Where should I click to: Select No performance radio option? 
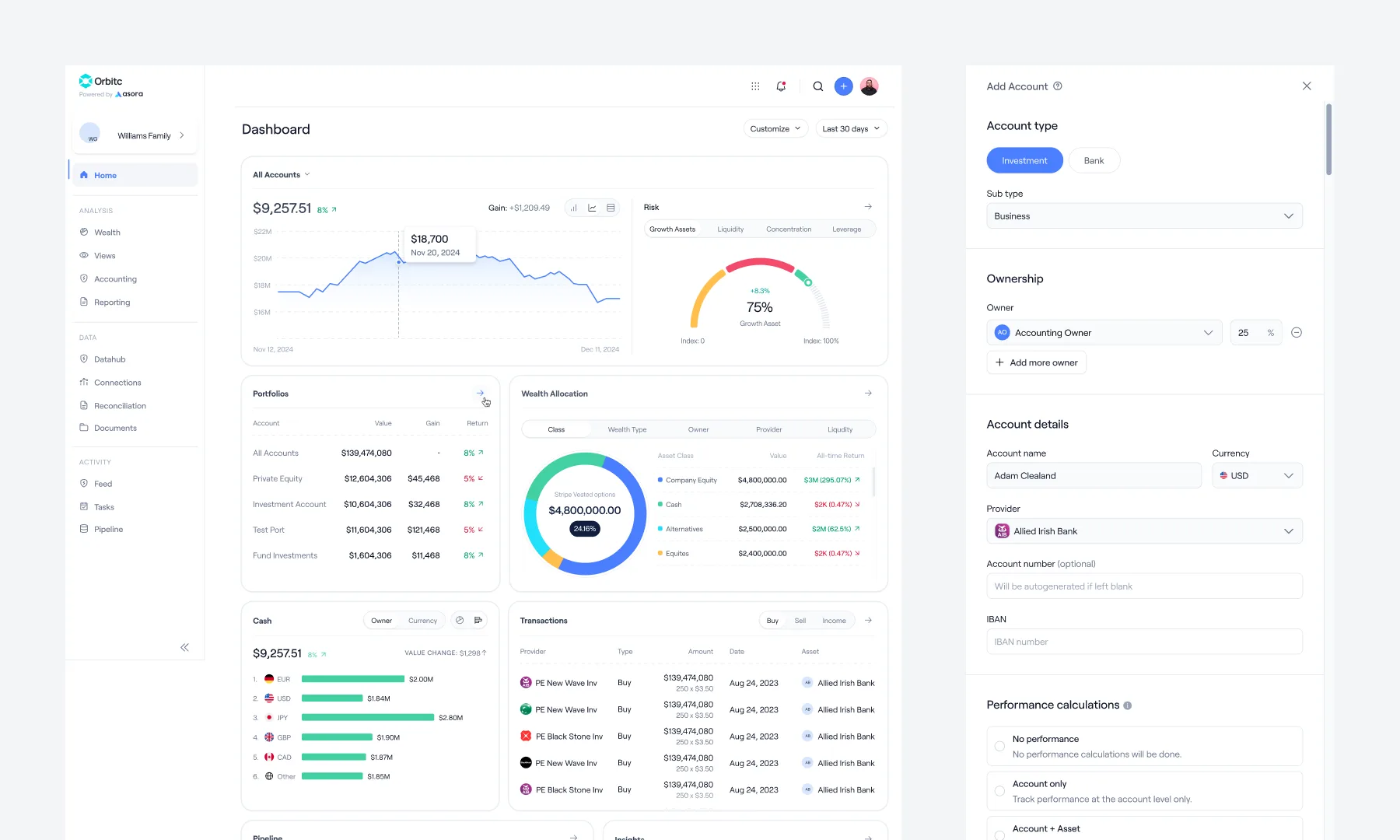click(x=999, y=747)
